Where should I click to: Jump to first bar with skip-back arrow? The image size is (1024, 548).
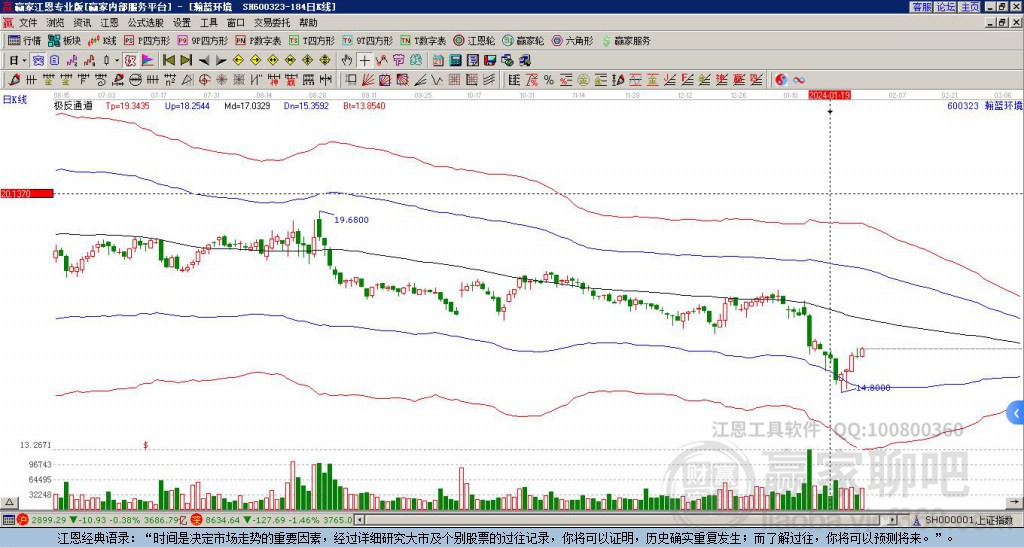click(168, 61)
